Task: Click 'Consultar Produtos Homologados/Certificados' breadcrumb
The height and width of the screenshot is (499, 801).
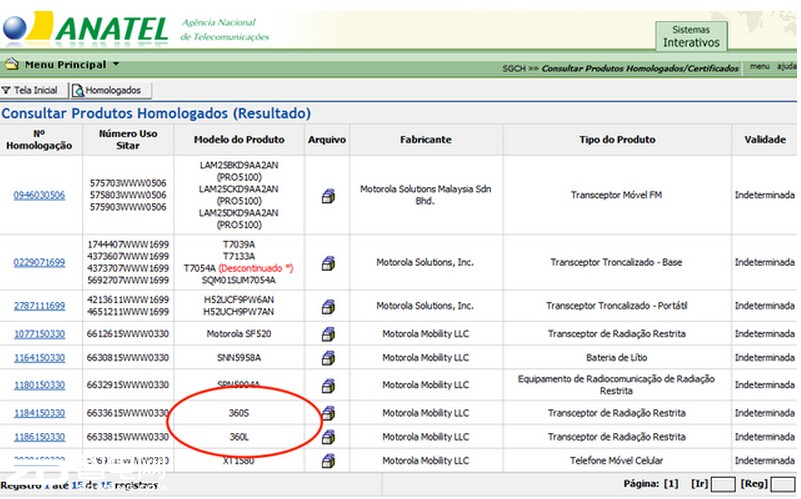Action: (640, 68)
